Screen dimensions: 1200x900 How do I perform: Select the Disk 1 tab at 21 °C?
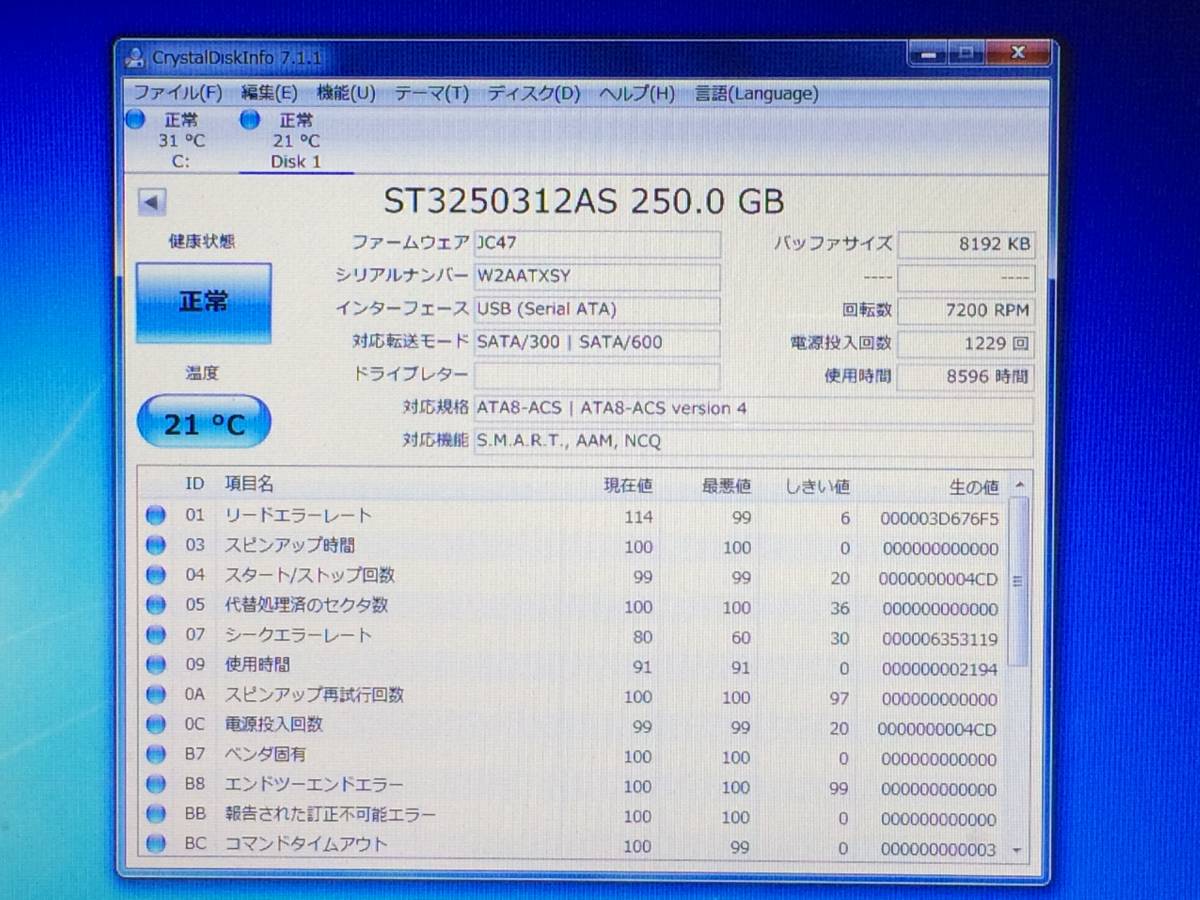296,140
